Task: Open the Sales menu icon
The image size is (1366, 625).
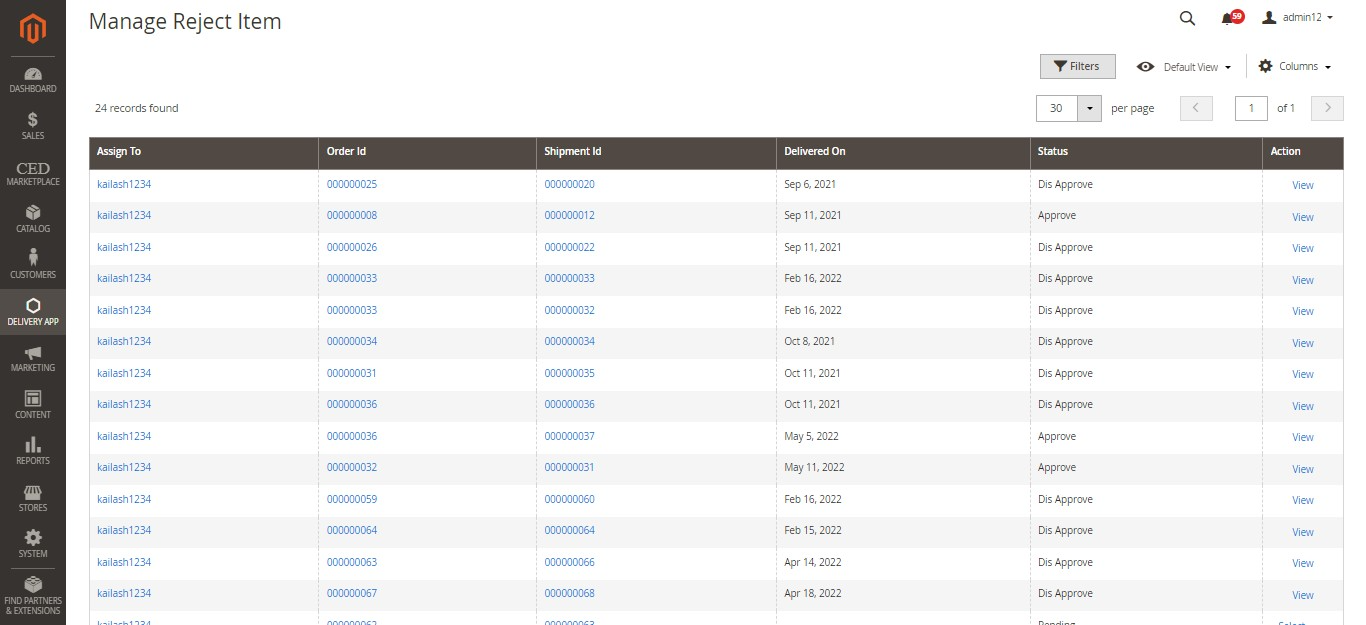Action: click(33, 126)
